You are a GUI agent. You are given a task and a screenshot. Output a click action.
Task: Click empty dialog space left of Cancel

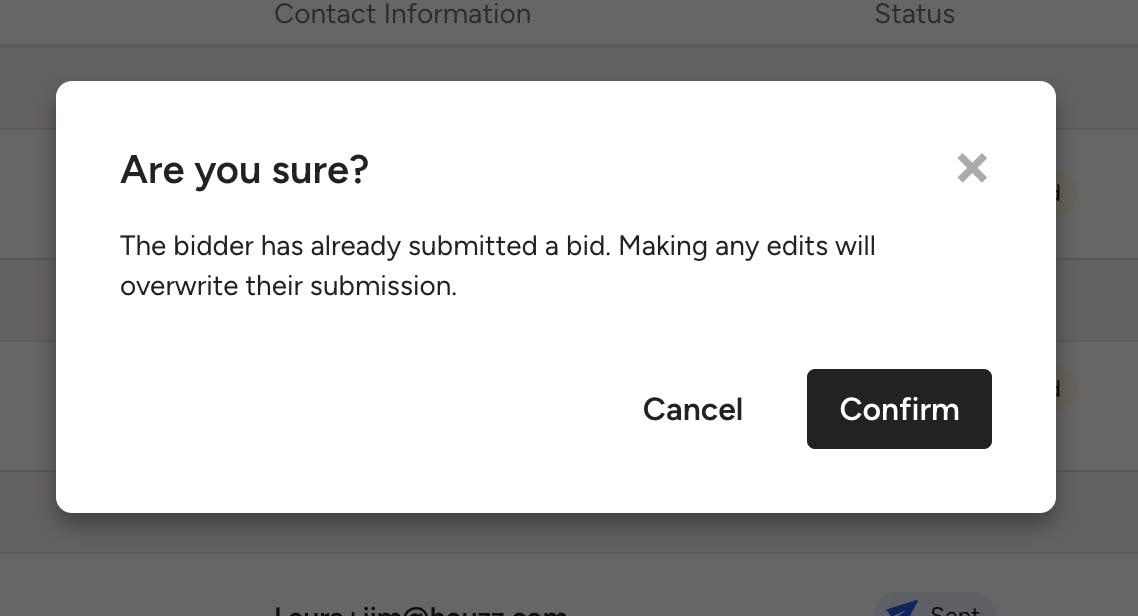tap(350, 409)
